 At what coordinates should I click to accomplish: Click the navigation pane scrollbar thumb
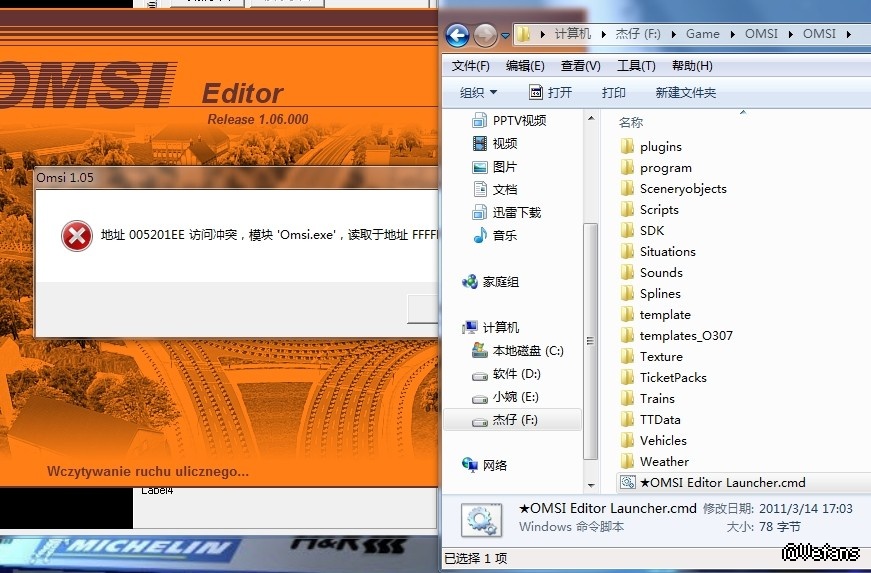[x=590, y=341]
